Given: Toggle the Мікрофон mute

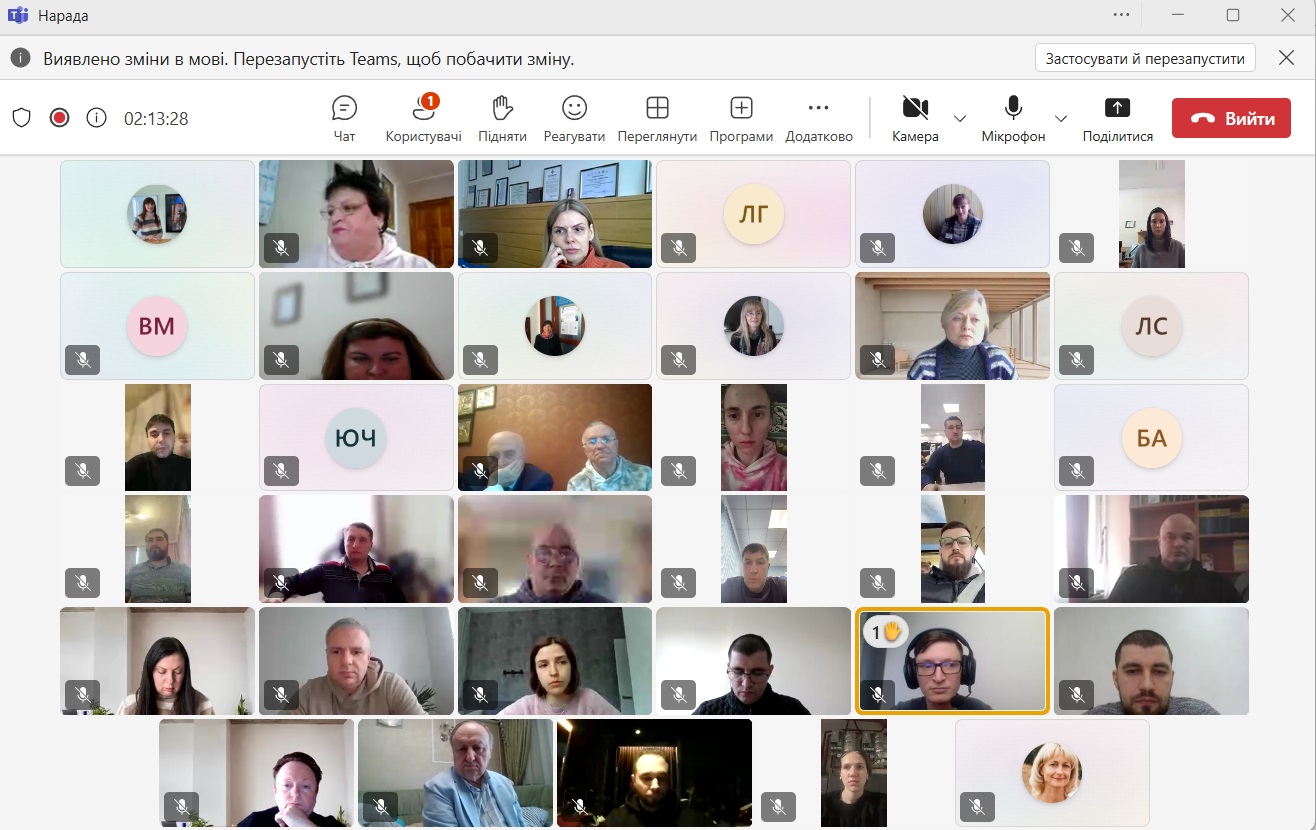Looking at the screenshot, I should [x=1013, y=118].
